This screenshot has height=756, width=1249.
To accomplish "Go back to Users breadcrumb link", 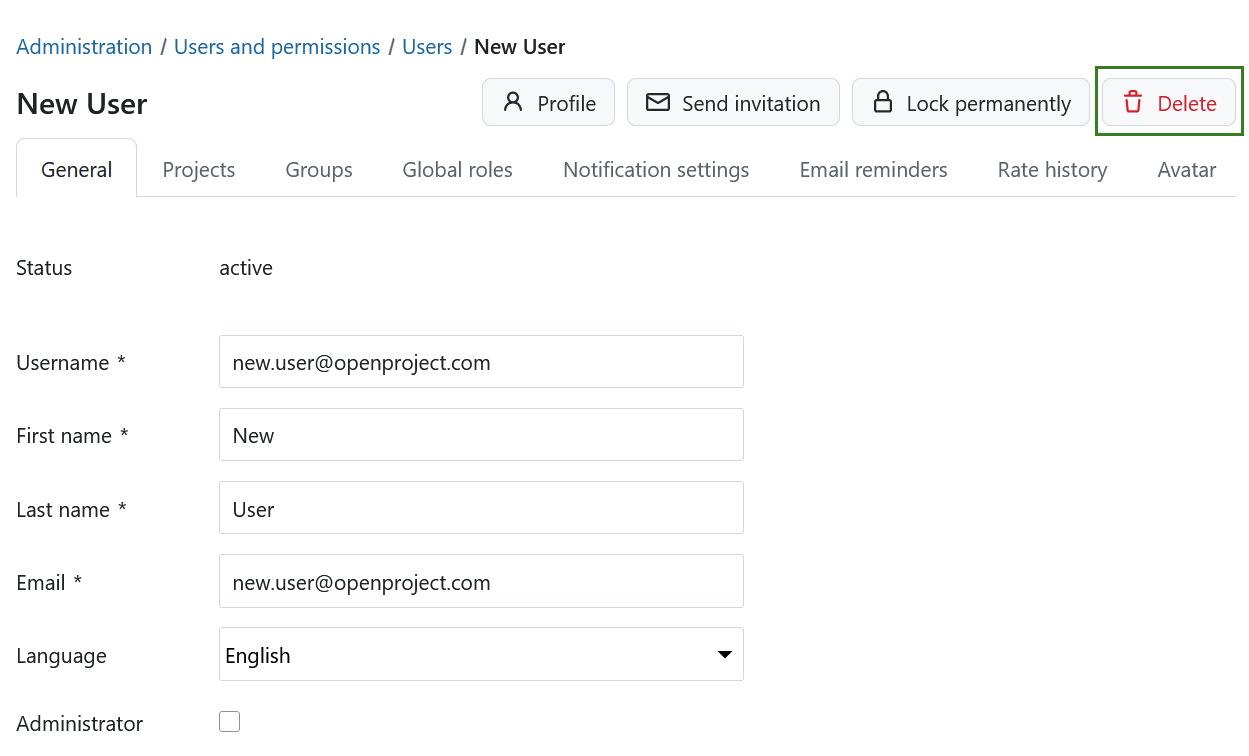I will click(427, 47).
